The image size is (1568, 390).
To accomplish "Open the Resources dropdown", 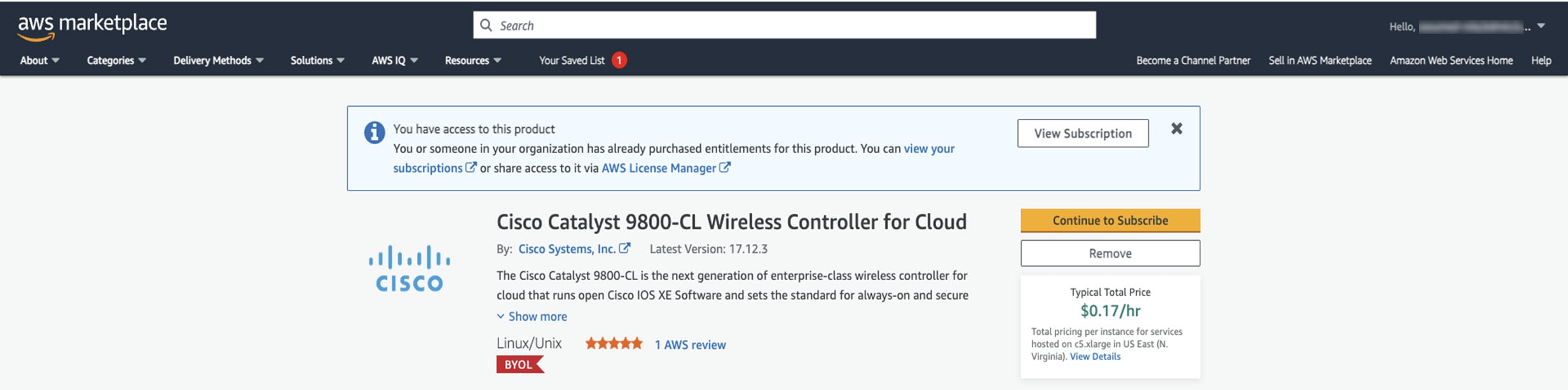I will [472, 60].
